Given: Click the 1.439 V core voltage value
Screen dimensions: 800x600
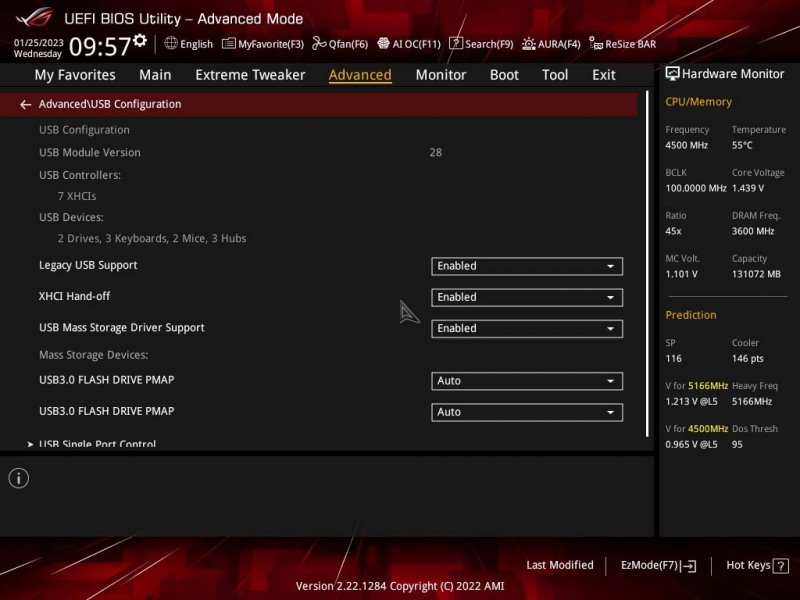Looking at the screenshot, I should [x=747, y=188].
